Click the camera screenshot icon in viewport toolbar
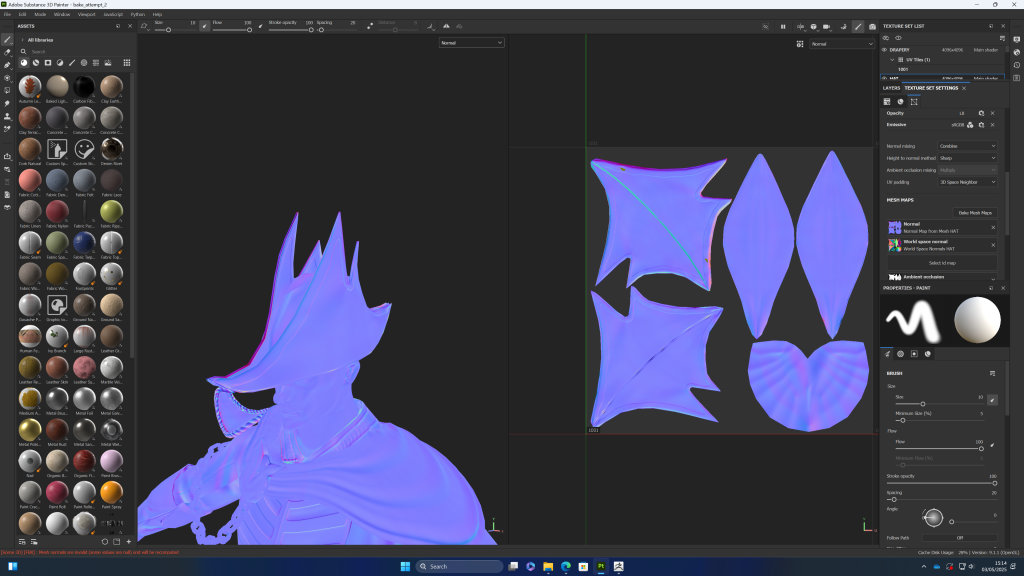This screenshot has height=576, width=1024. (x=873, y=26)
